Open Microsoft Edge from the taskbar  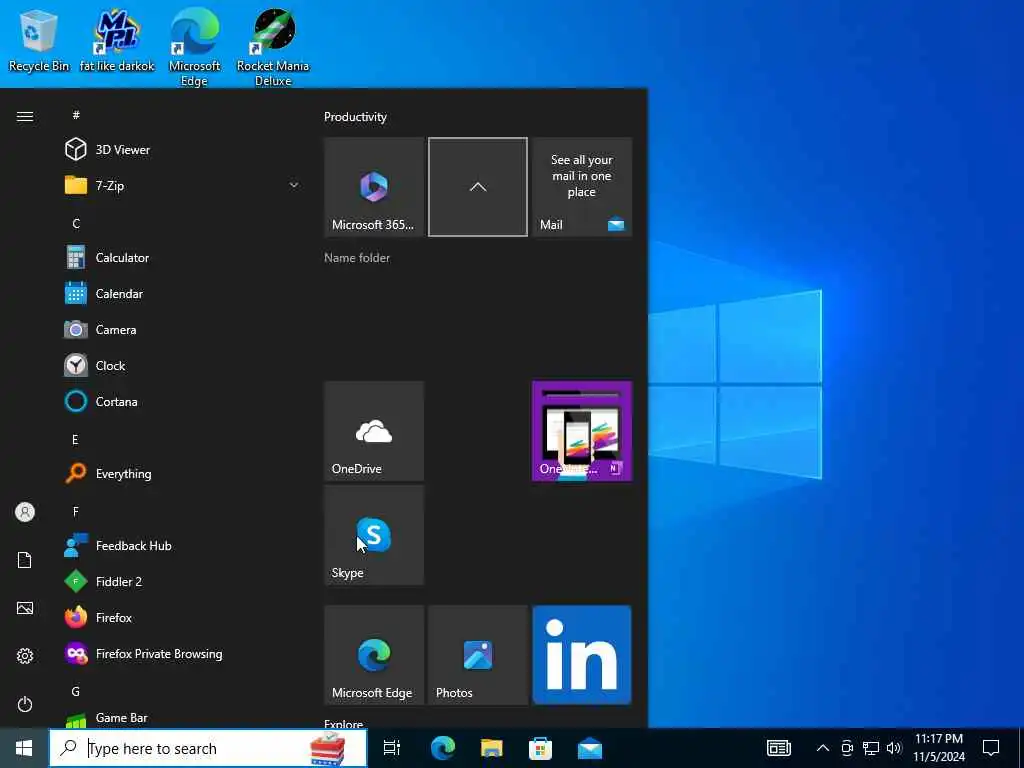442,748
